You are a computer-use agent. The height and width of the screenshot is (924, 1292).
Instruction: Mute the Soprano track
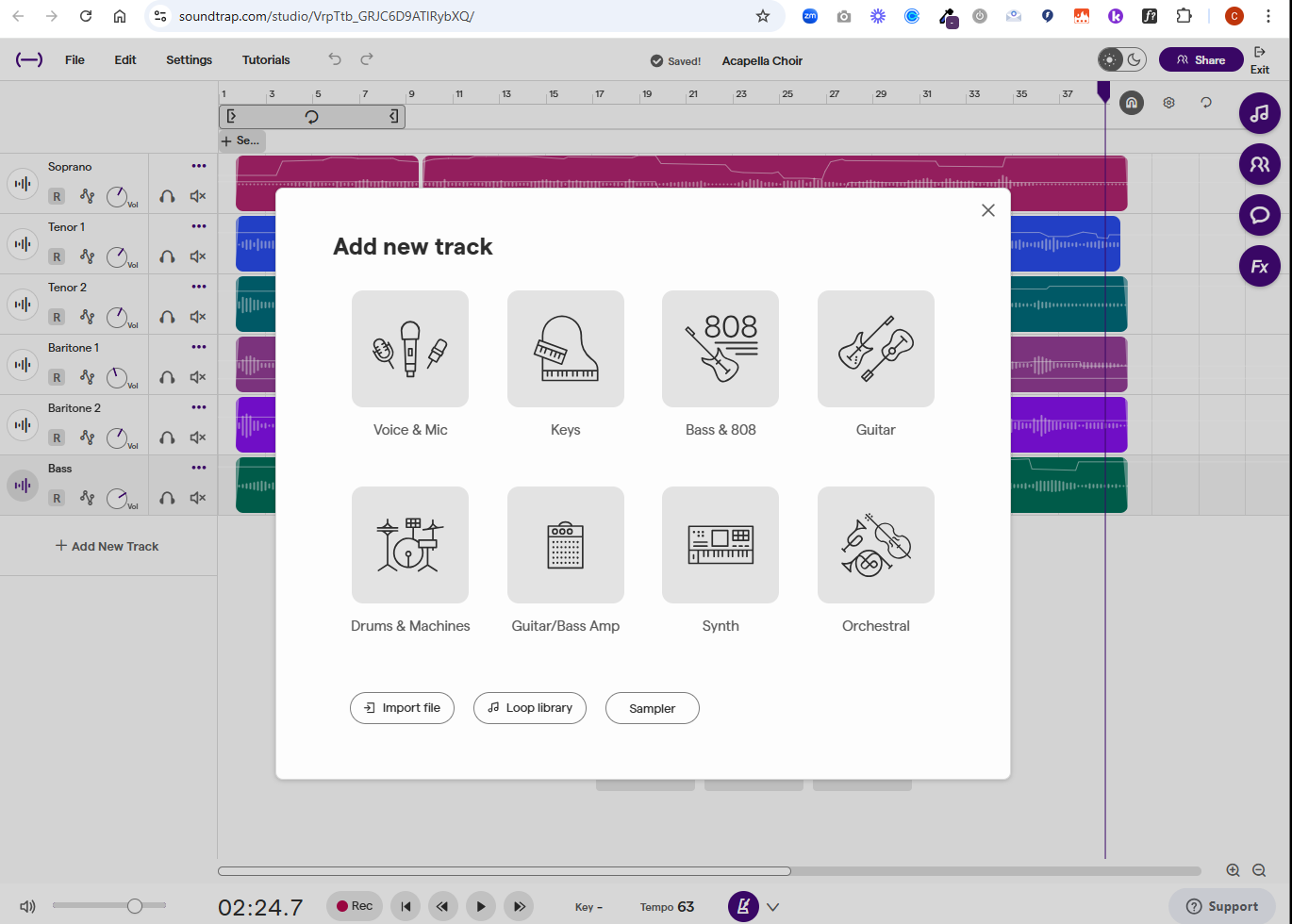(x=198, y=196)
